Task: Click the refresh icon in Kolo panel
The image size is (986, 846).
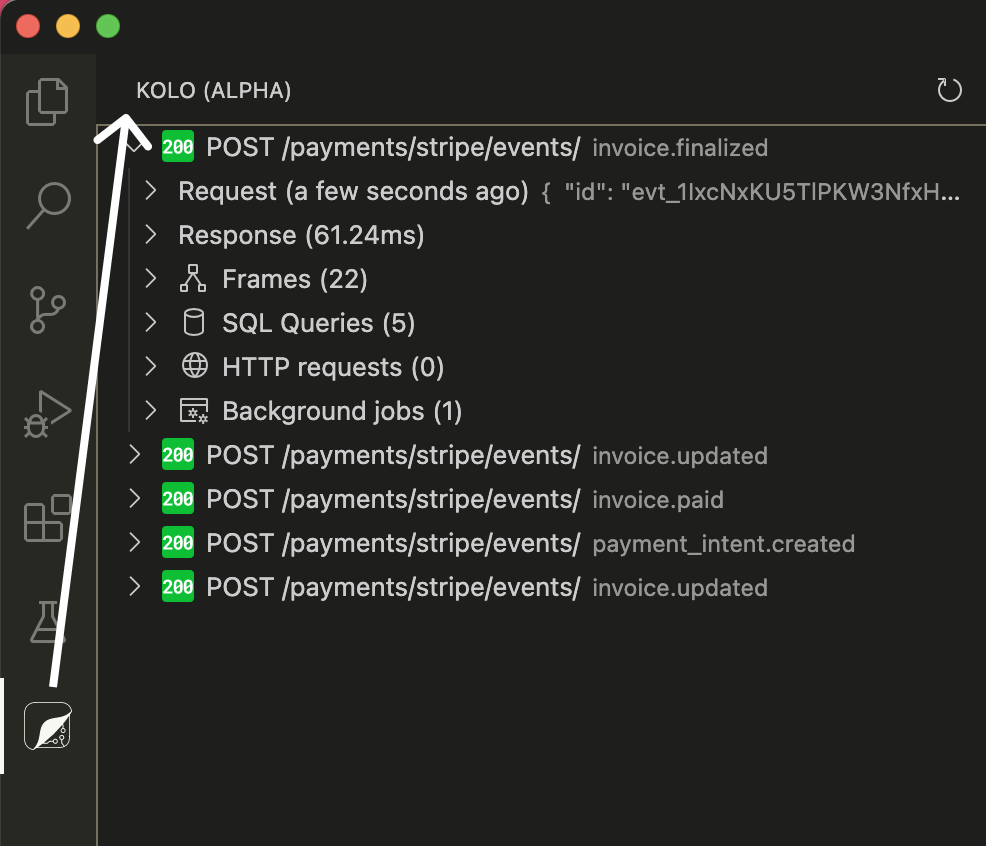Action: click(948, 91)
